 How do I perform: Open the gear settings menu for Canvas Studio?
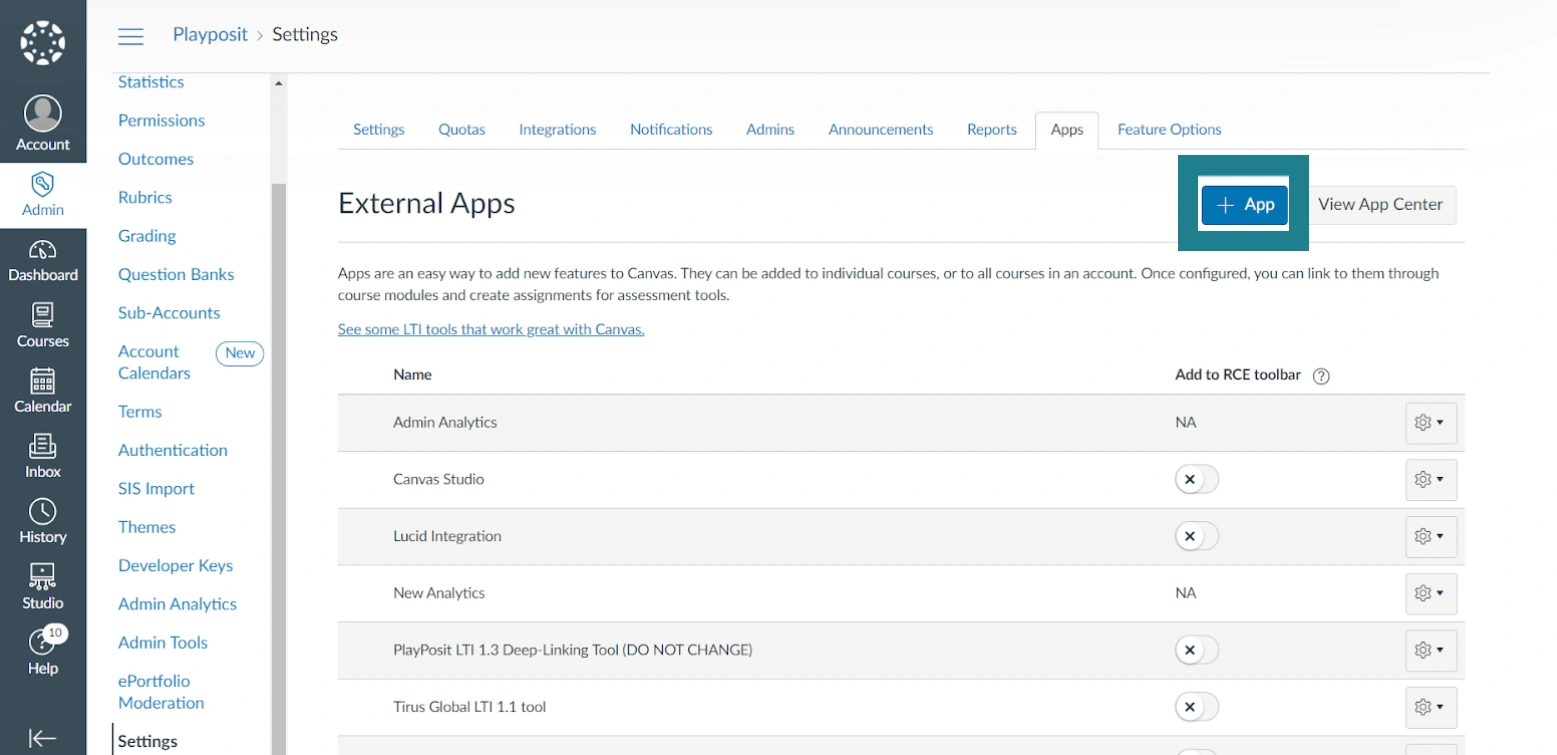point(1431,480)
